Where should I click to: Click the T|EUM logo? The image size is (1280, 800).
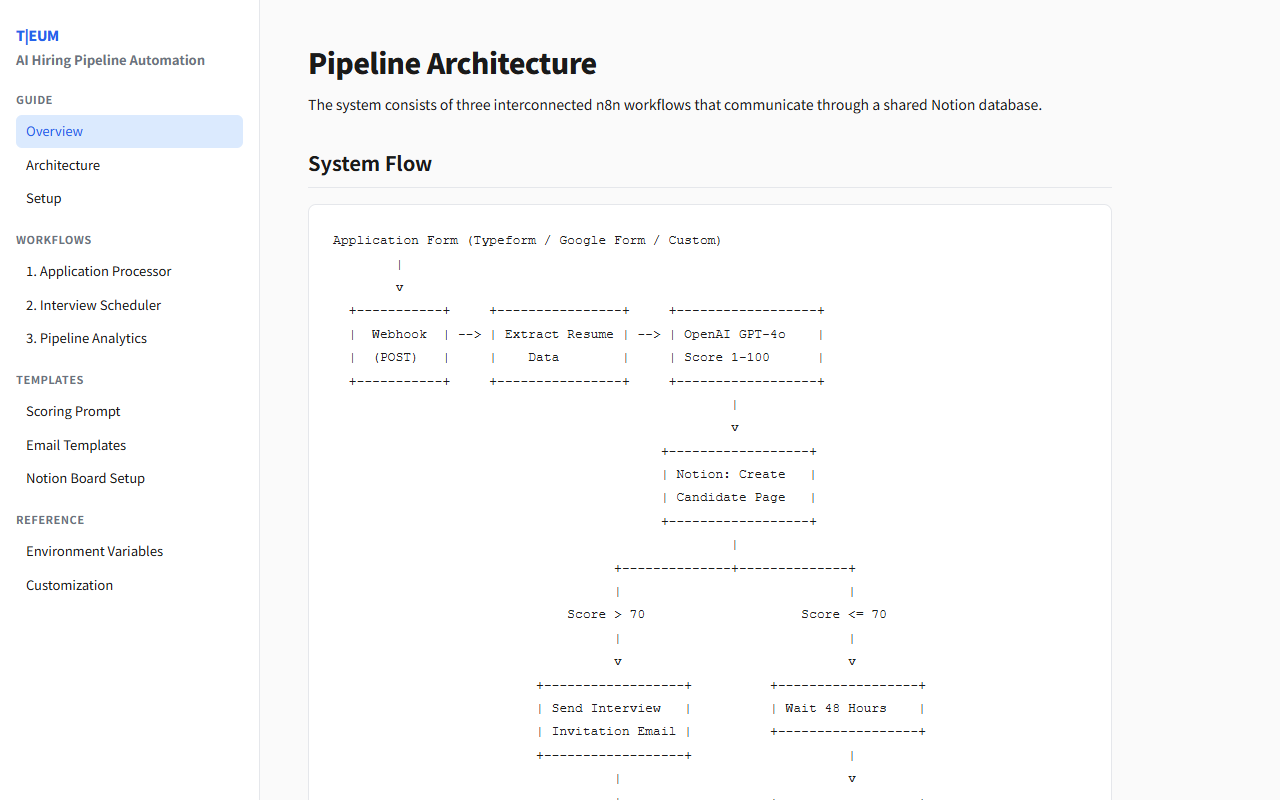pos(37,35)
